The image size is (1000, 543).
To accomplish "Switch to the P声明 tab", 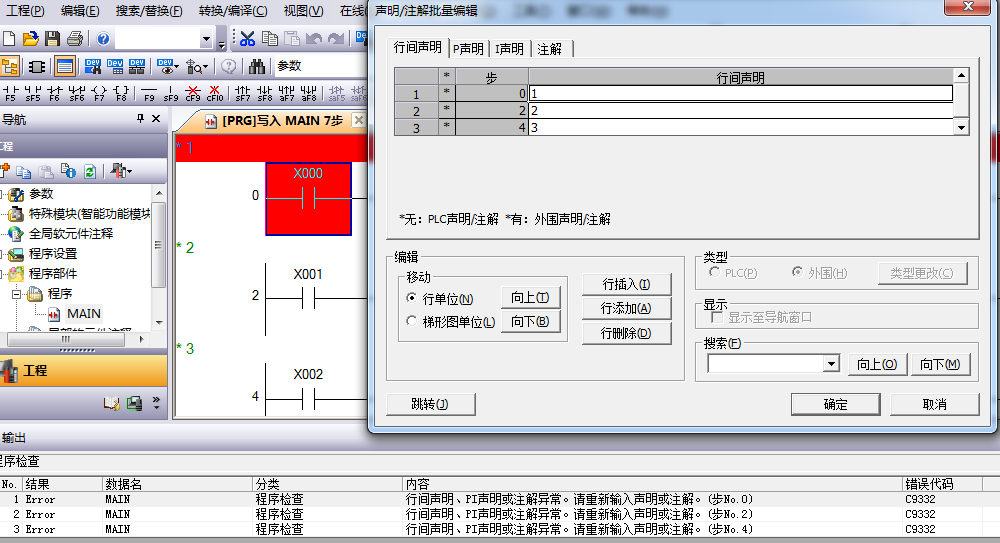I will [467, 49].
